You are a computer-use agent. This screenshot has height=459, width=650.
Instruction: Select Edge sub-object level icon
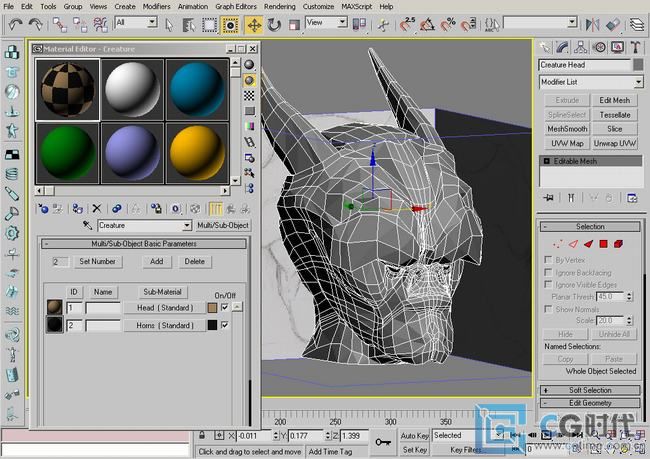573,244
